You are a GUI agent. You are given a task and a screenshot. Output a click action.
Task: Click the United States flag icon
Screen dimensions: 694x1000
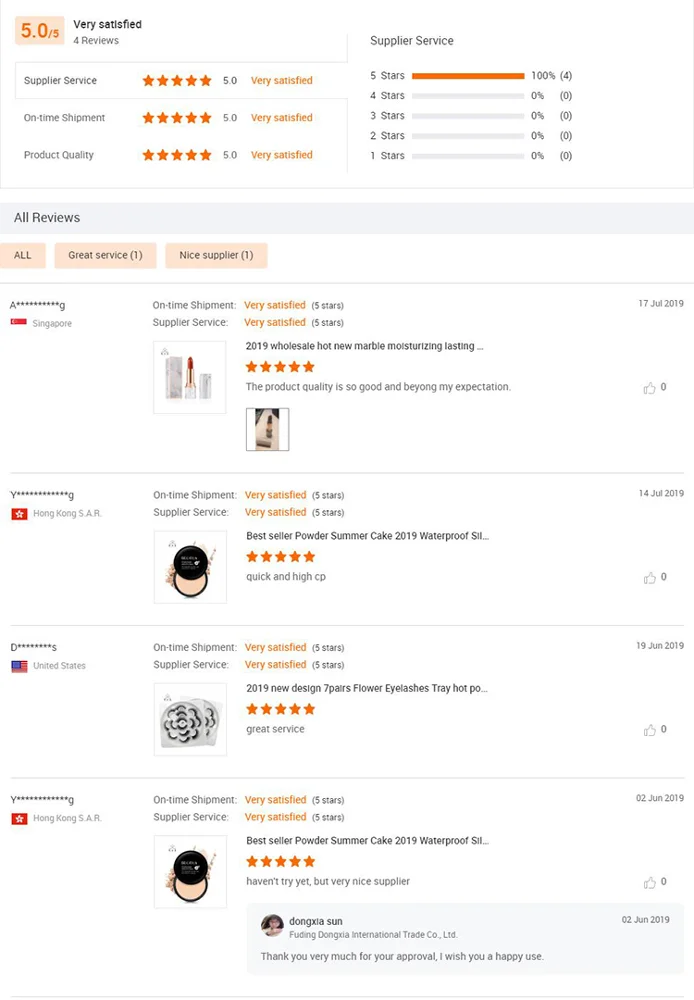[x=19, y=666]
